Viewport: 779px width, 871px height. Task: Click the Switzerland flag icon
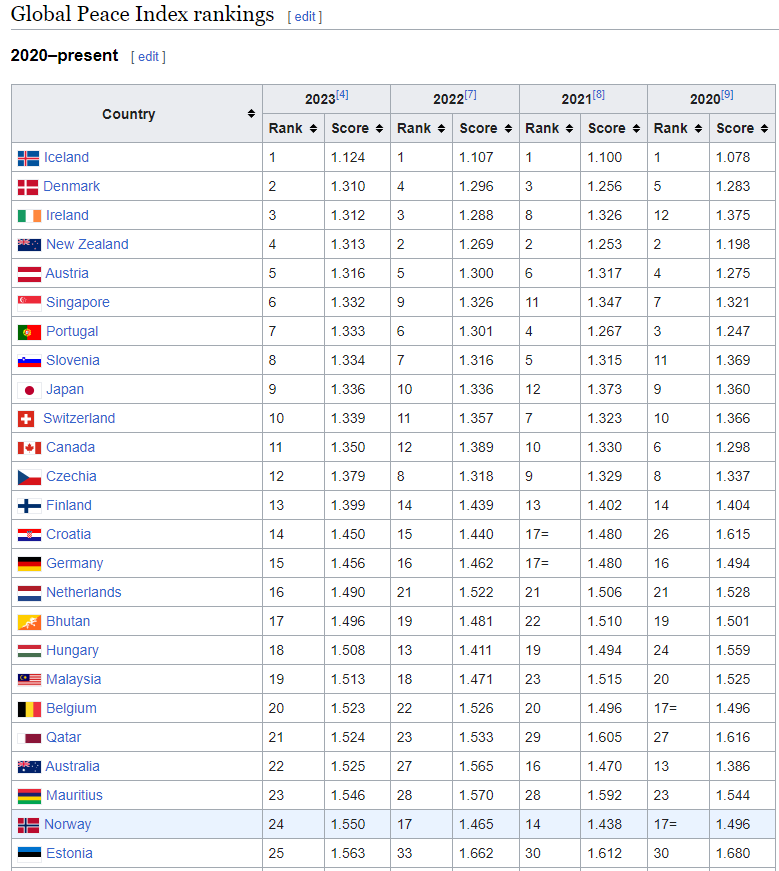point(26,419)
